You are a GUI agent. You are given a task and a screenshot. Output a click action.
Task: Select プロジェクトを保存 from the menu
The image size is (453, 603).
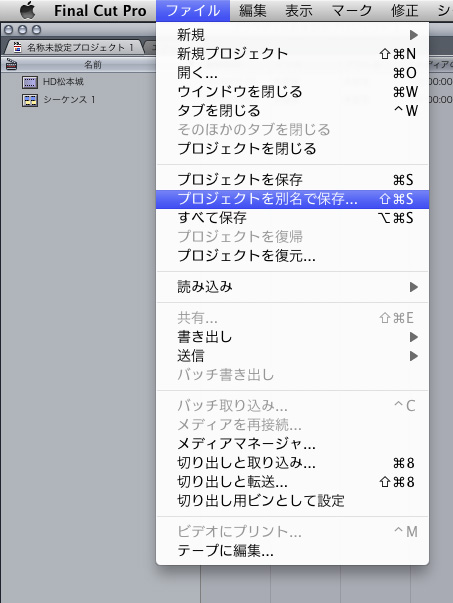(x=292, y=180)
